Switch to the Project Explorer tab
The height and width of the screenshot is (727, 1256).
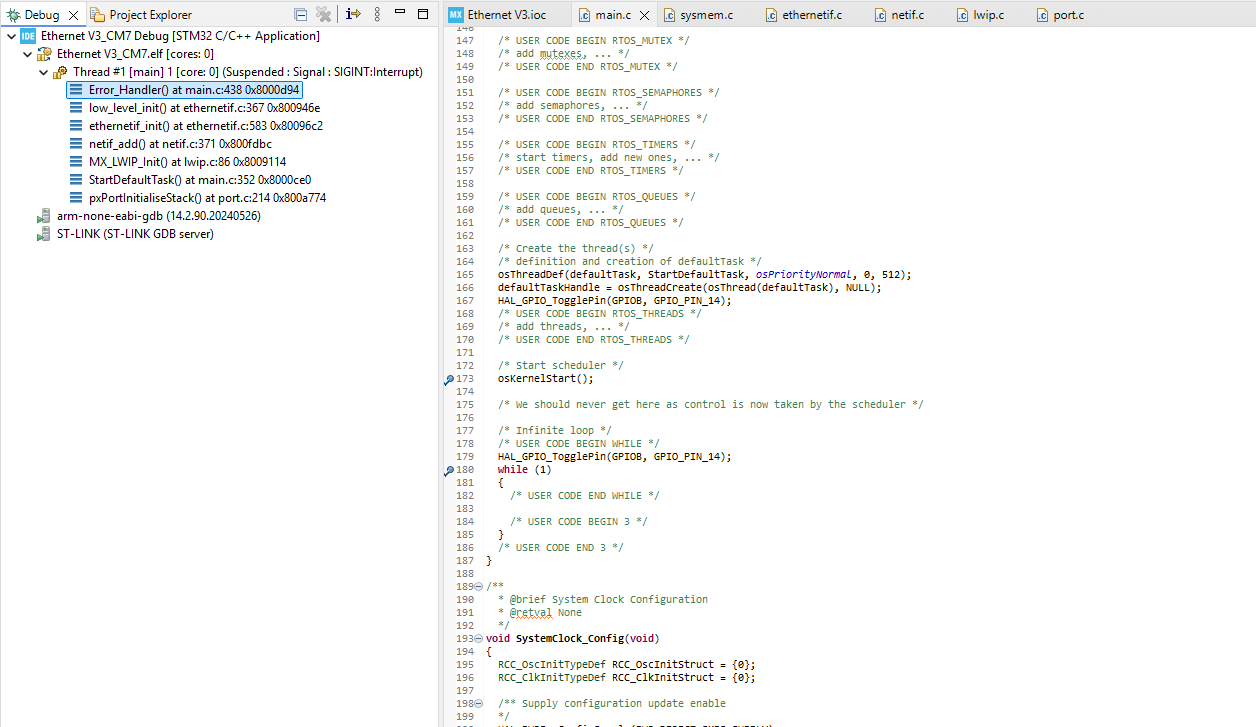point(150,14)
